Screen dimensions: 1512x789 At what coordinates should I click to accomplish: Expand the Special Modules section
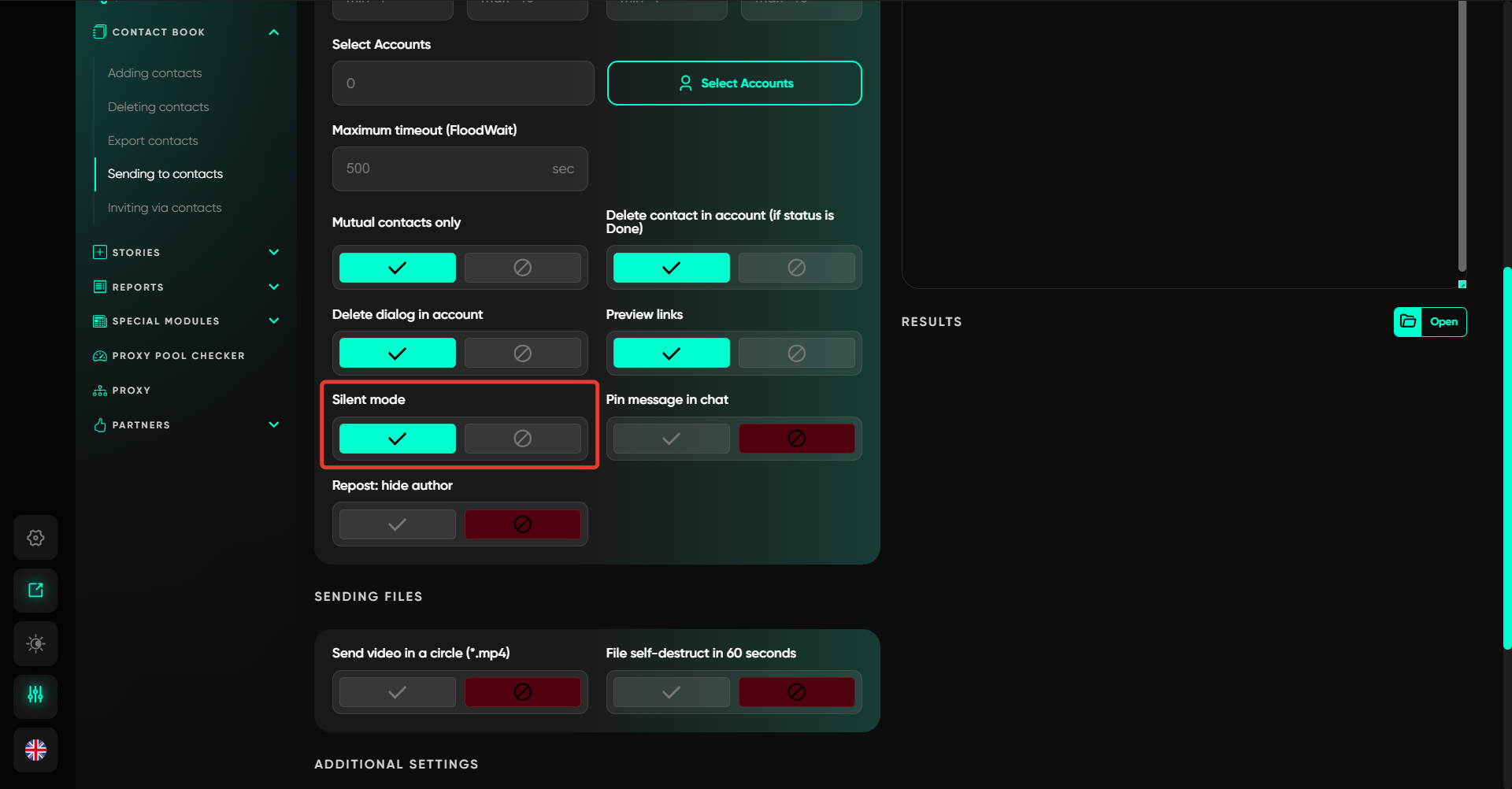(x=273, y=321)
